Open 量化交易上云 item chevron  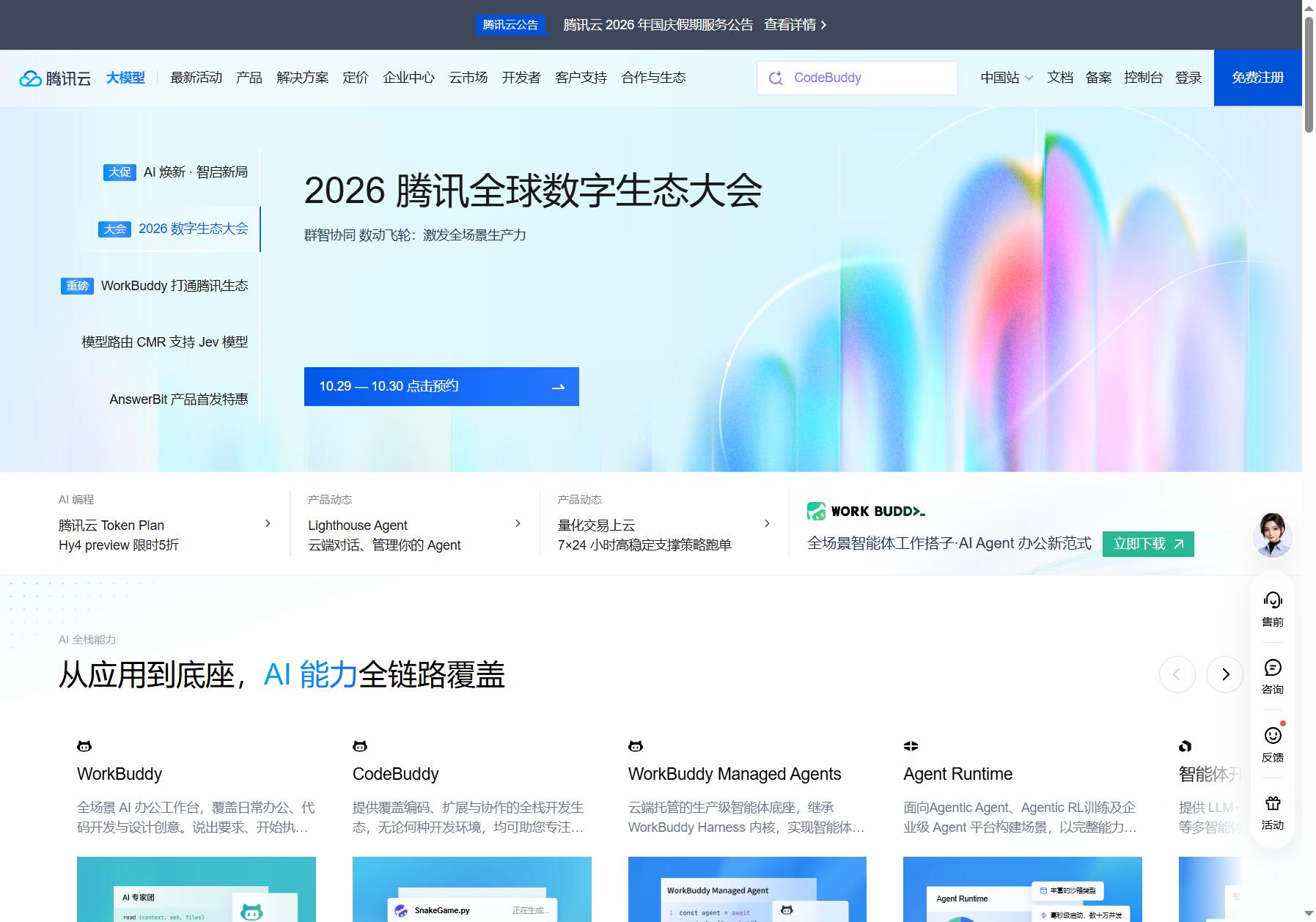[x=767, y=523]
